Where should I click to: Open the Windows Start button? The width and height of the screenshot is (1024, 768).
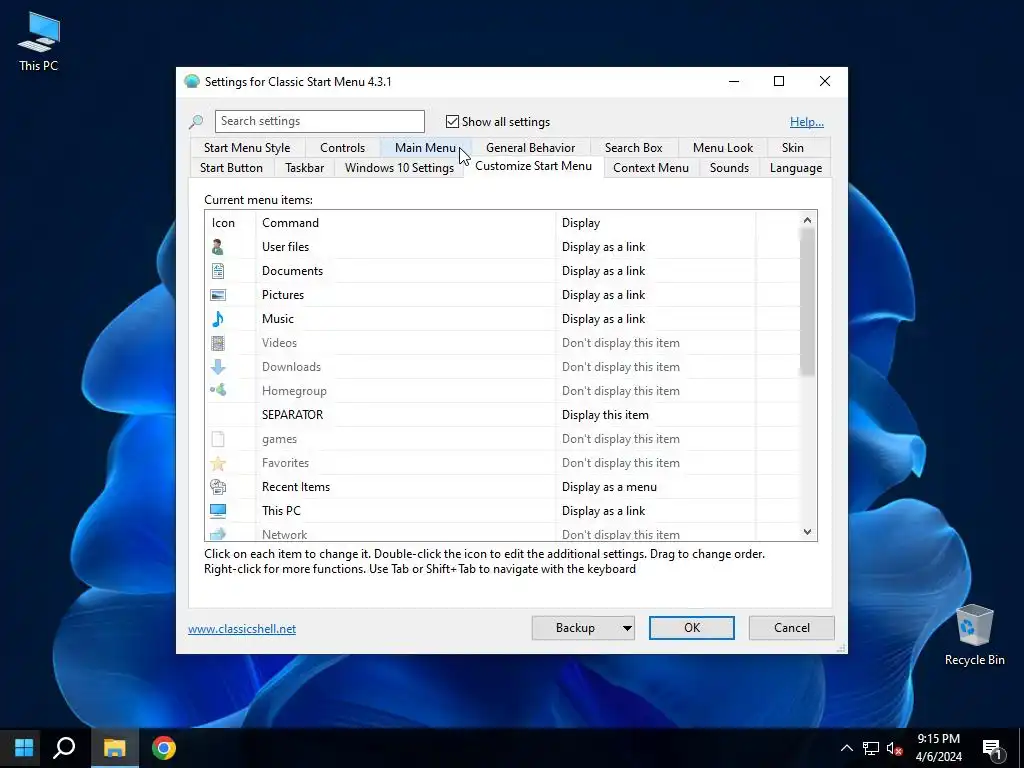tap(24, 747)
